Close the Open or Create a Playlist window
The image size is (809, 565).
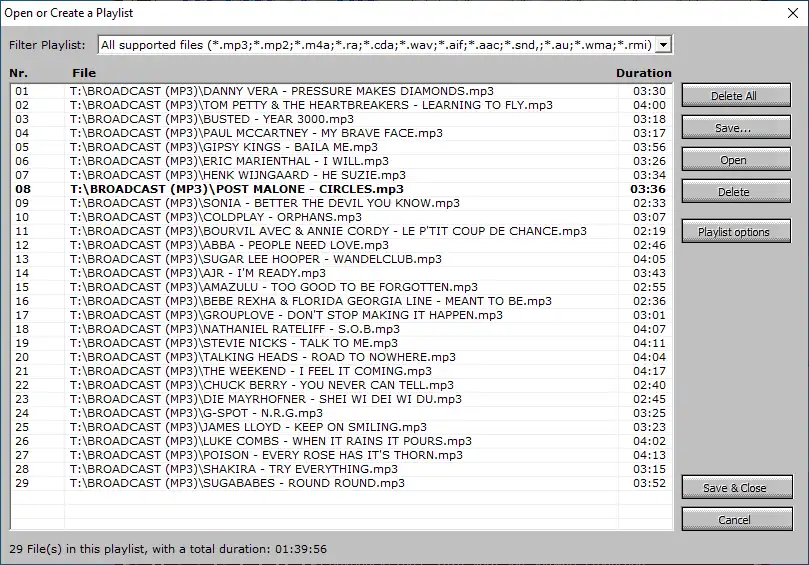[793, 13]
